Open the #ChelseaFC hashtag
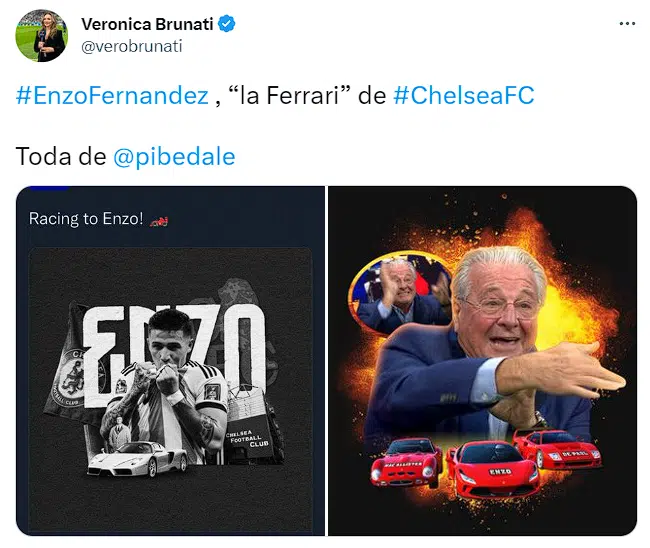The height and width of the screenshot is (548, 650). pyautogui.click(x=463, y=95)
